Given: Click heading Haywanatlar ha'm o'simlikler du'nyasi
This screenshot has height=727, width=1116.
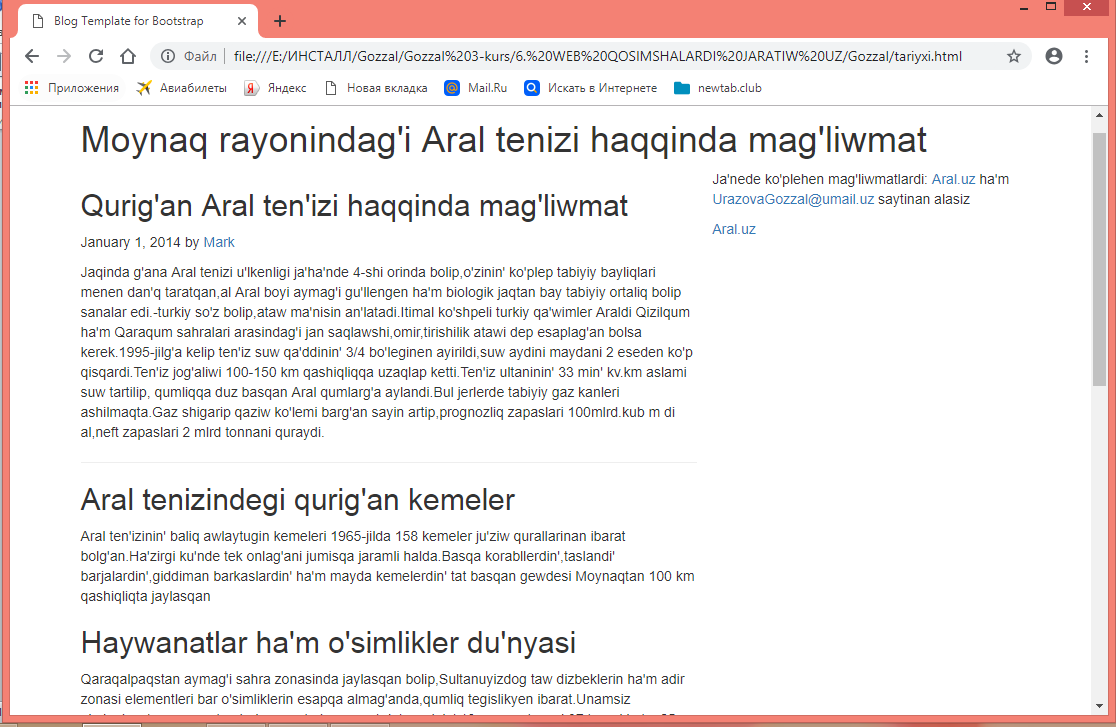Looking at the screenshot, I should tap(328, 643).
